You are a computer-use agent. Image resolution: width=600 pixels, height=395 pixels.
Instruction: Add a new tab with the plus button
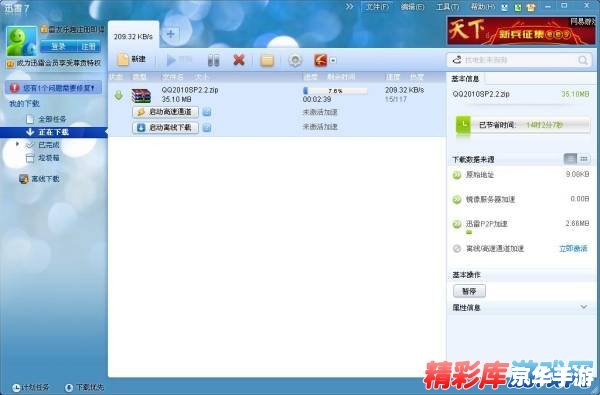coord(171,34)
